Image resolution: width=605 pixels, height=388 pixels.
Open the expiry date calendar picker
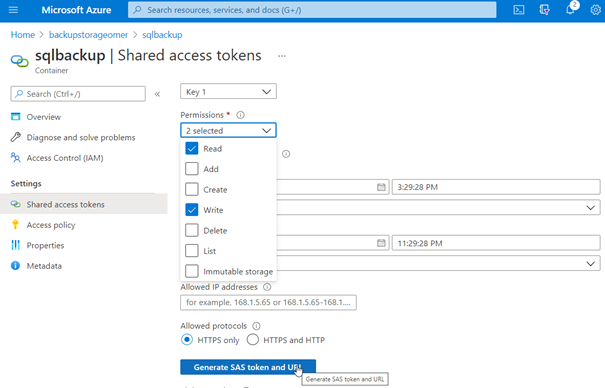click(381, 243)
